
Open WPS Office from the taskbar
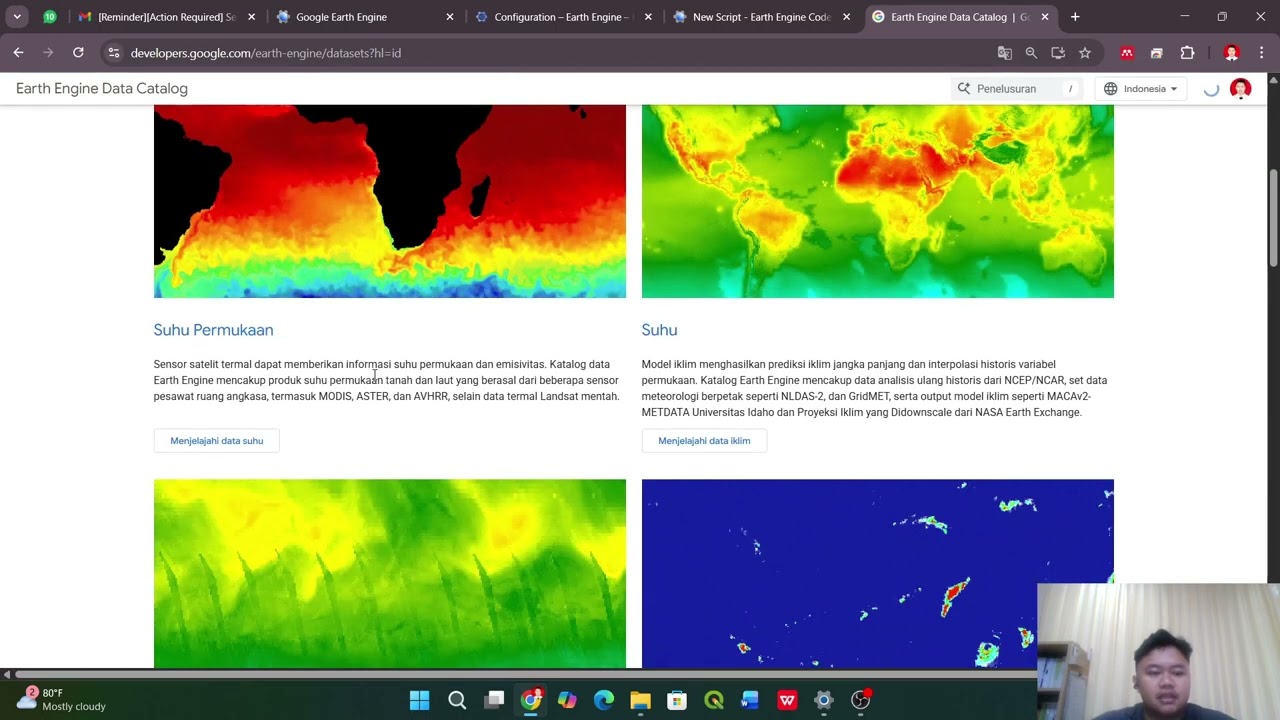[787, 700]
